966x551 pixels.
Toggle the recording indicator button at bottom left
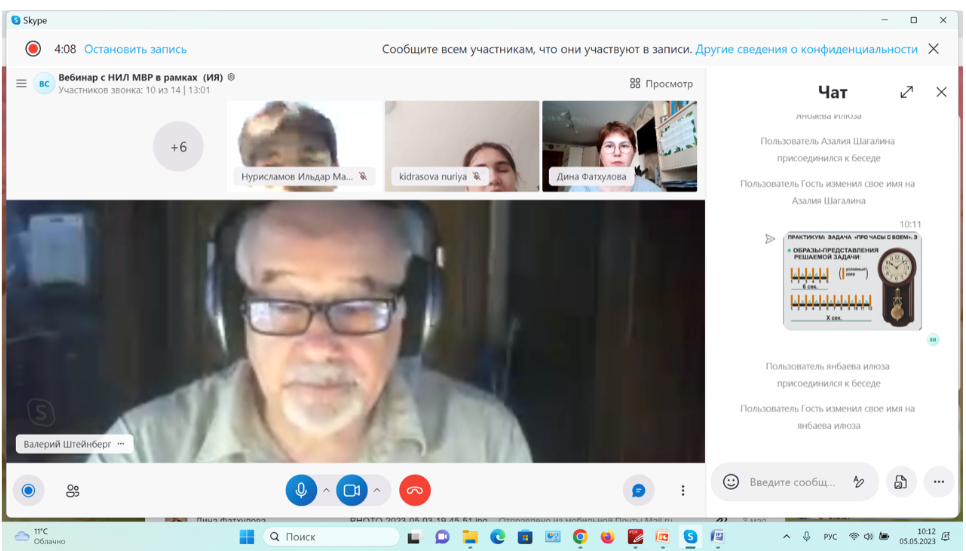coord(28,490)
